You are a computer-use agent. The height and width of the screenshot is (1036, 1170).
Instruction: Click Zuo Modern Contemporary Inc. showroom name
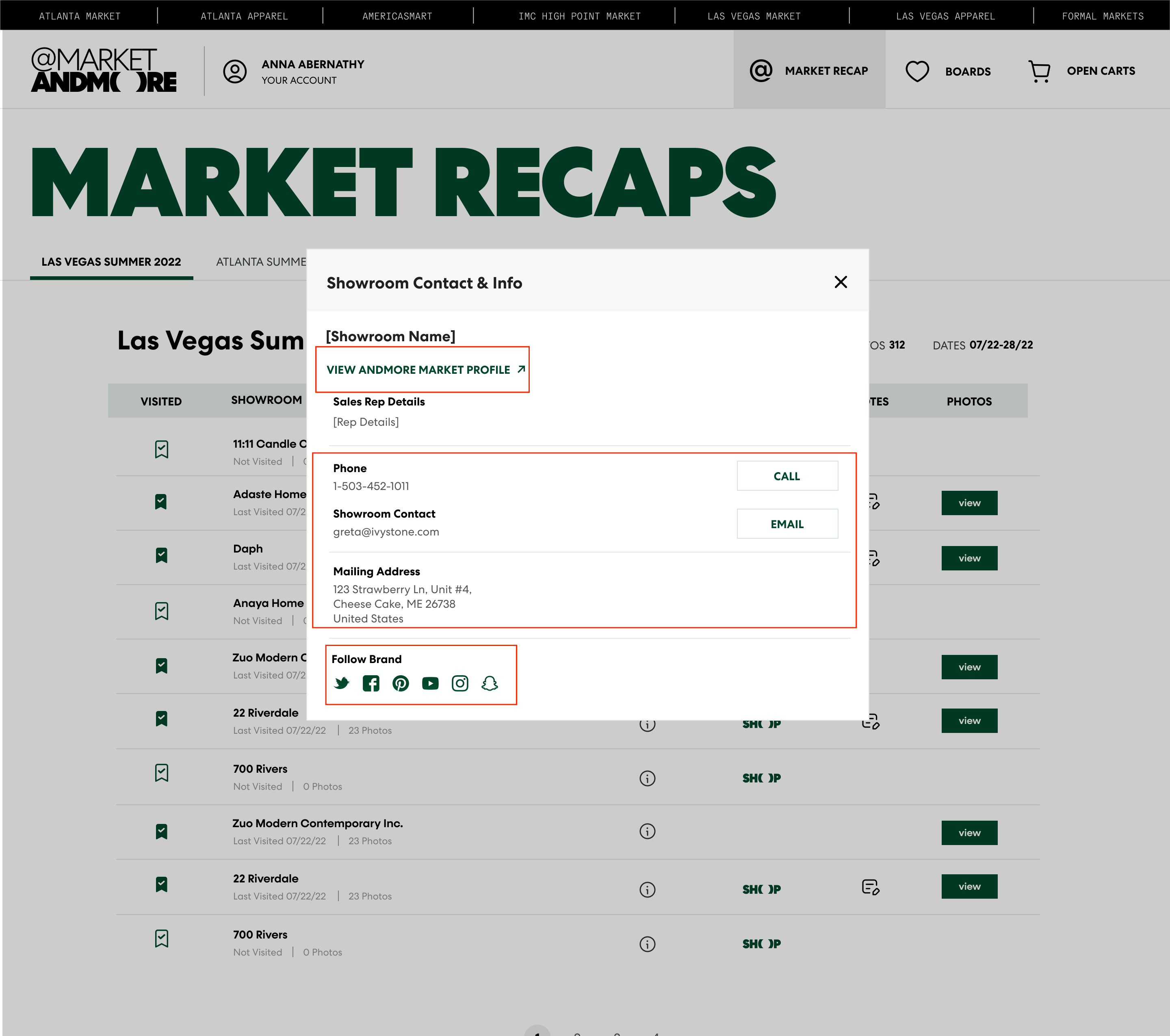click(318, 823)
